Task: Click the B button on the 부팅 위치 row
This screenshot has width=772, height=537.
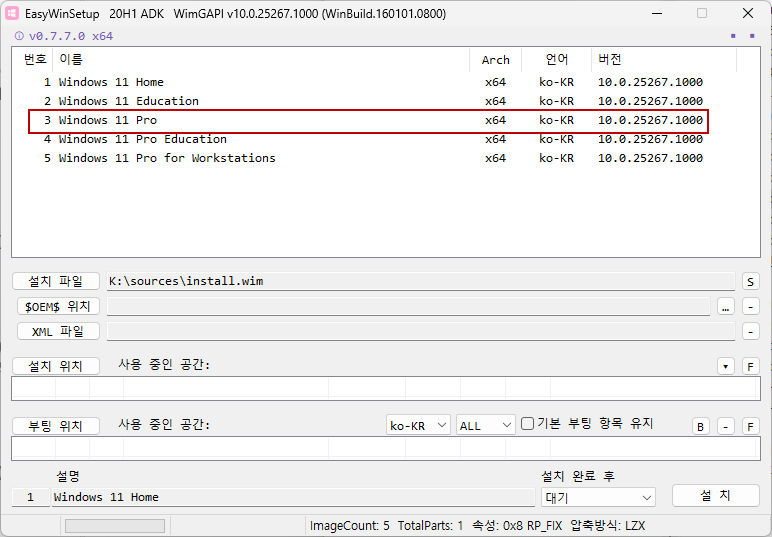Action: pyautogui.click(x=701, y=426)
